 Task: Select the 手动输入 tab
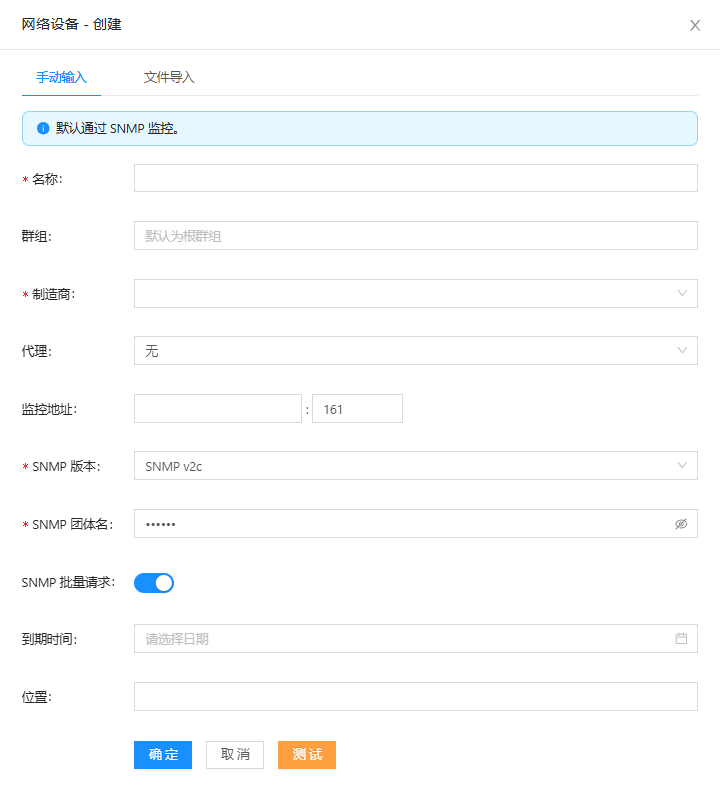[x=62, y=77]
